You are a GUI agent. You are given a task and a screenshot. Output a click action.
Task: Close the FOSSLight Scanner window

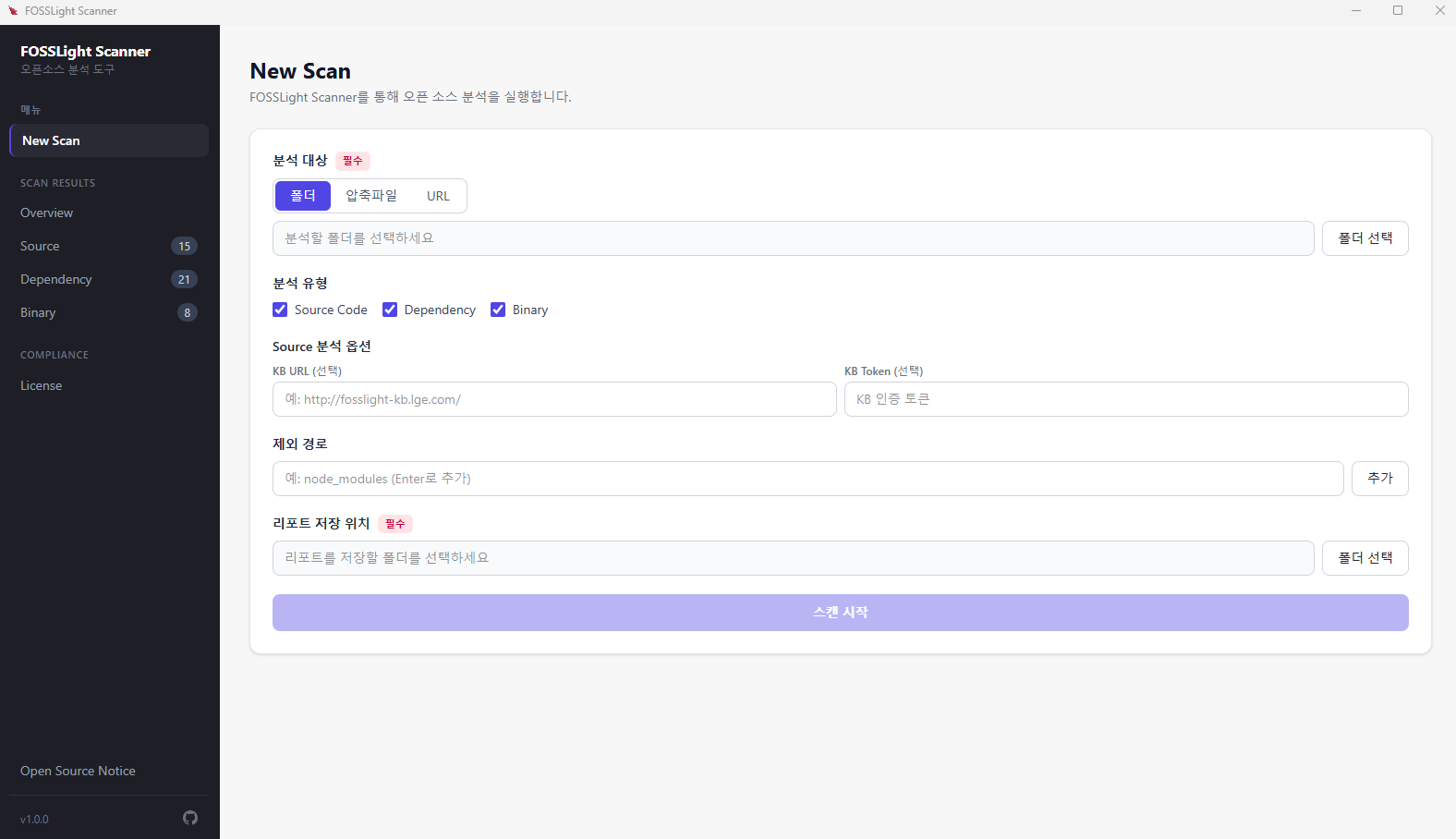[x=1439, y=11]
